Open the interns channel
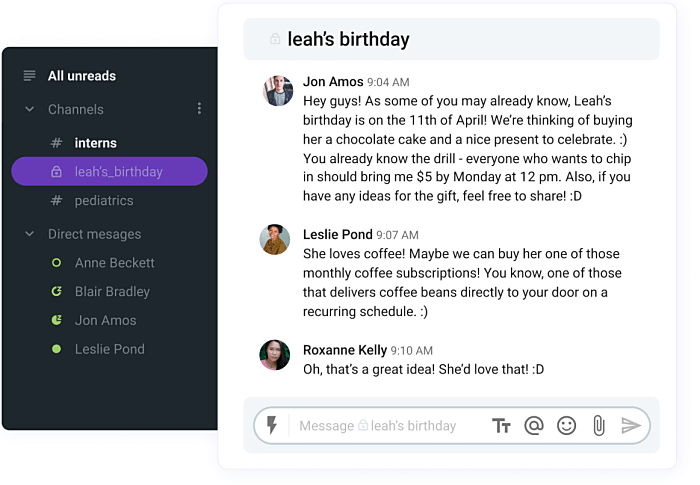 pyautogui.click(x=95, y=143)
